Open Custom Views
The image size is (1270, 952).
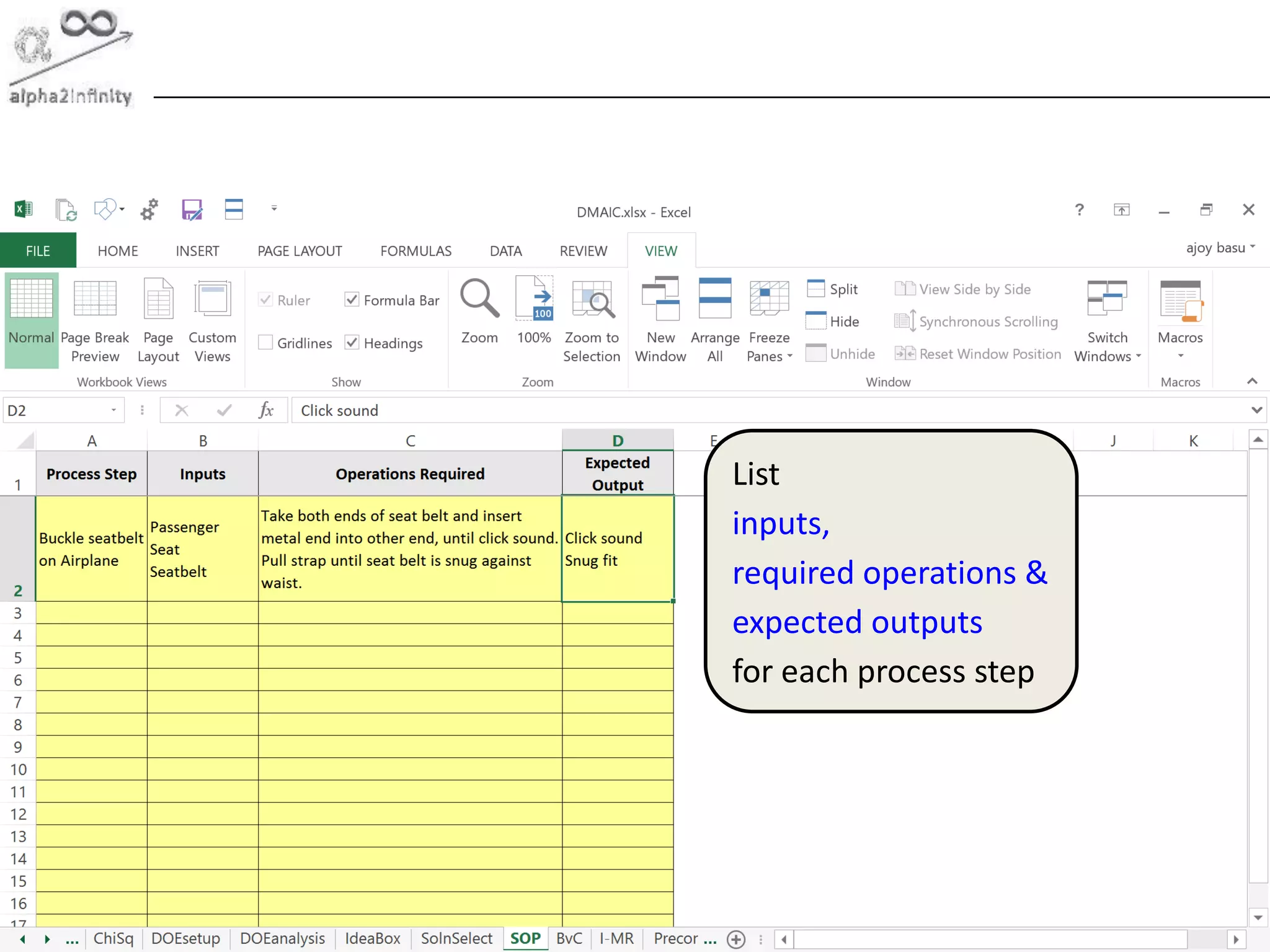click(212, 319)
